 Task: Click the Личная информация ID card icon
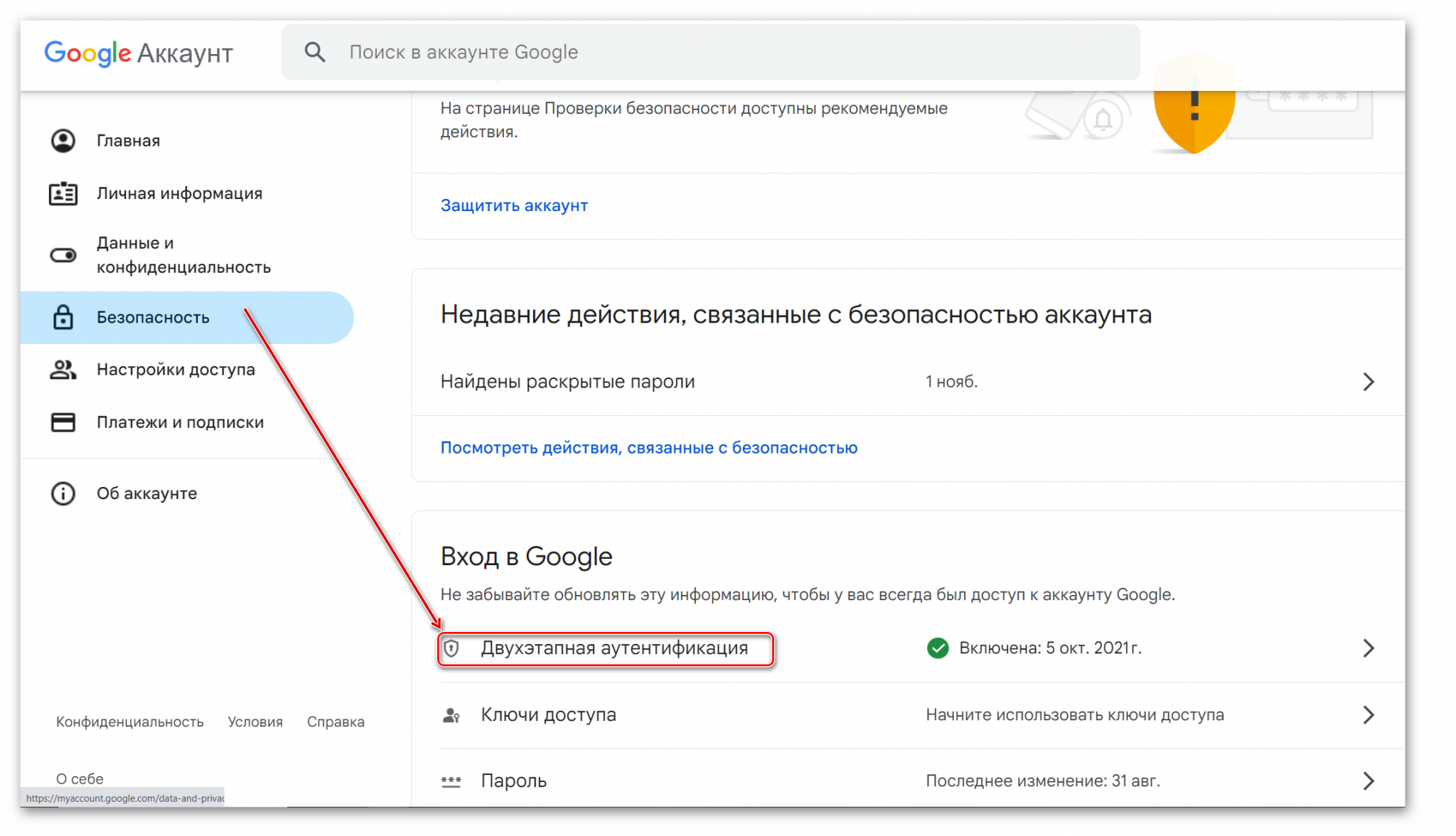pos(63,193)
